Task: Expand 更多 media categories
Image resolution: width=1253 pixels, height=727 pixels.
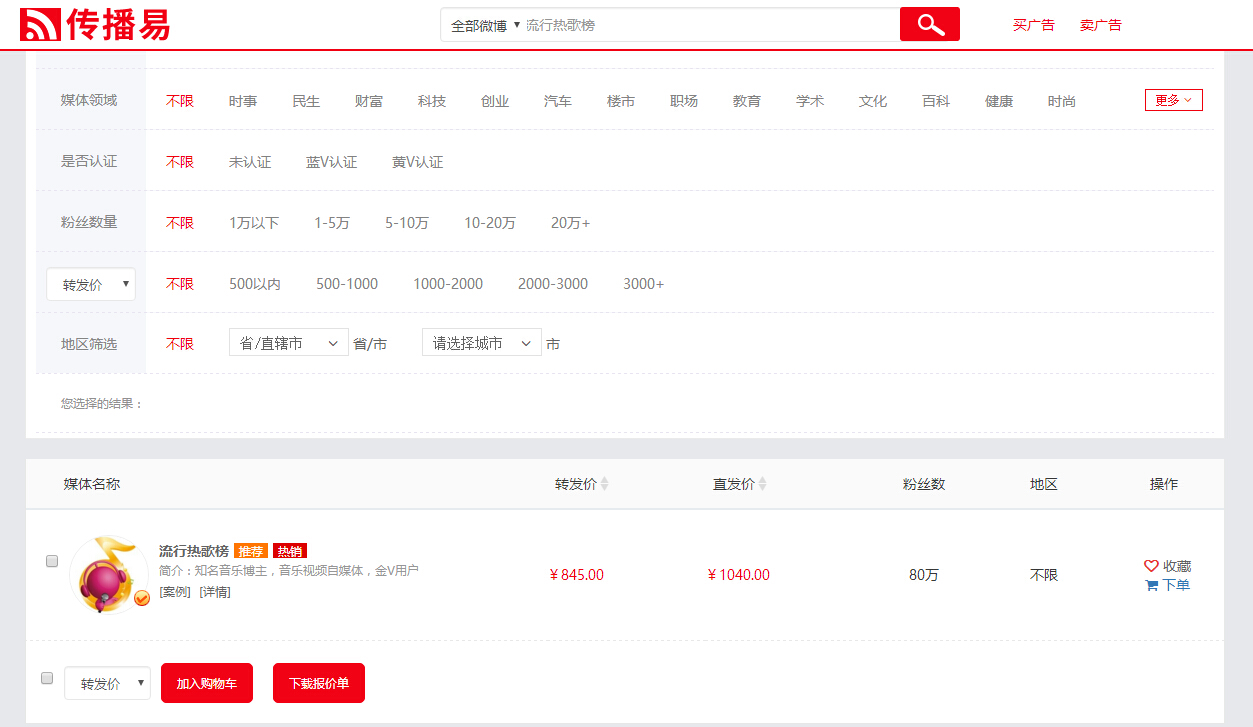Action: pos(1173,100)
